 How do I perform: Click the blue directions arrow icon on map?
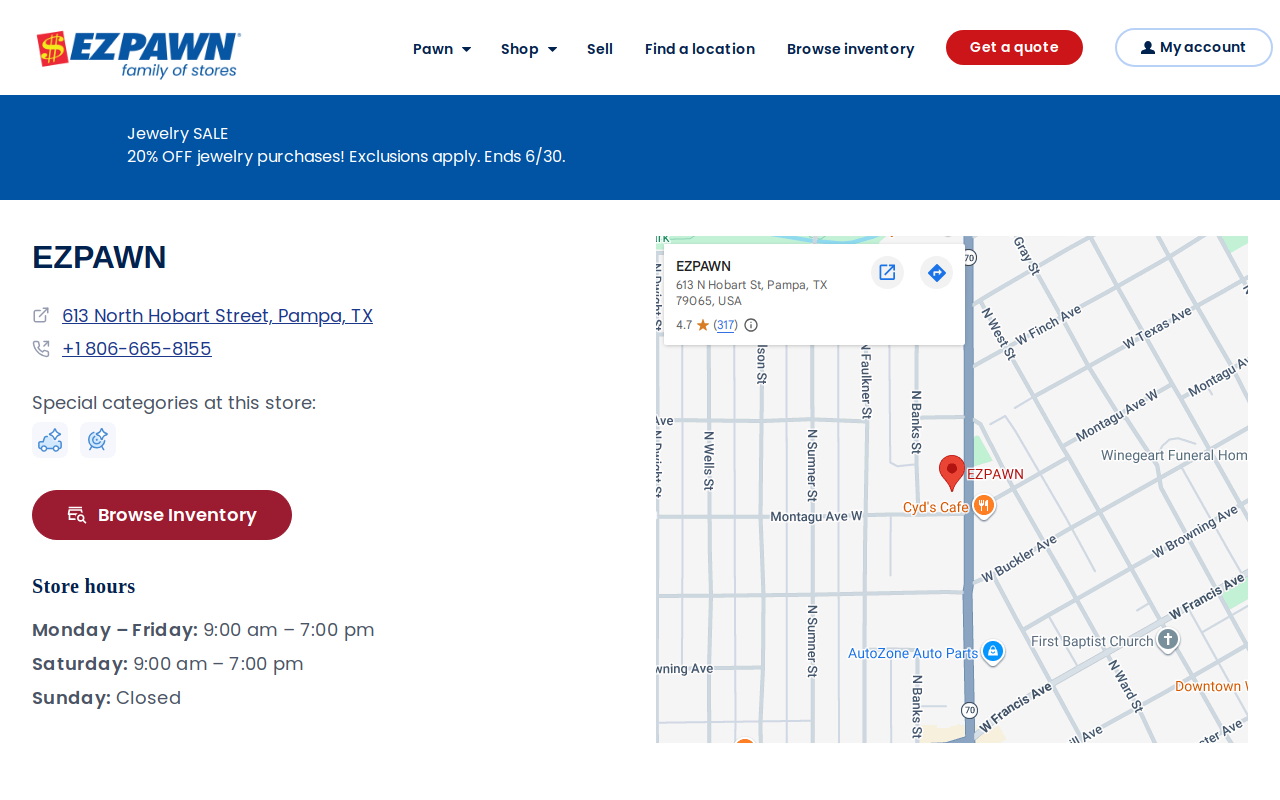click(936, 272)
